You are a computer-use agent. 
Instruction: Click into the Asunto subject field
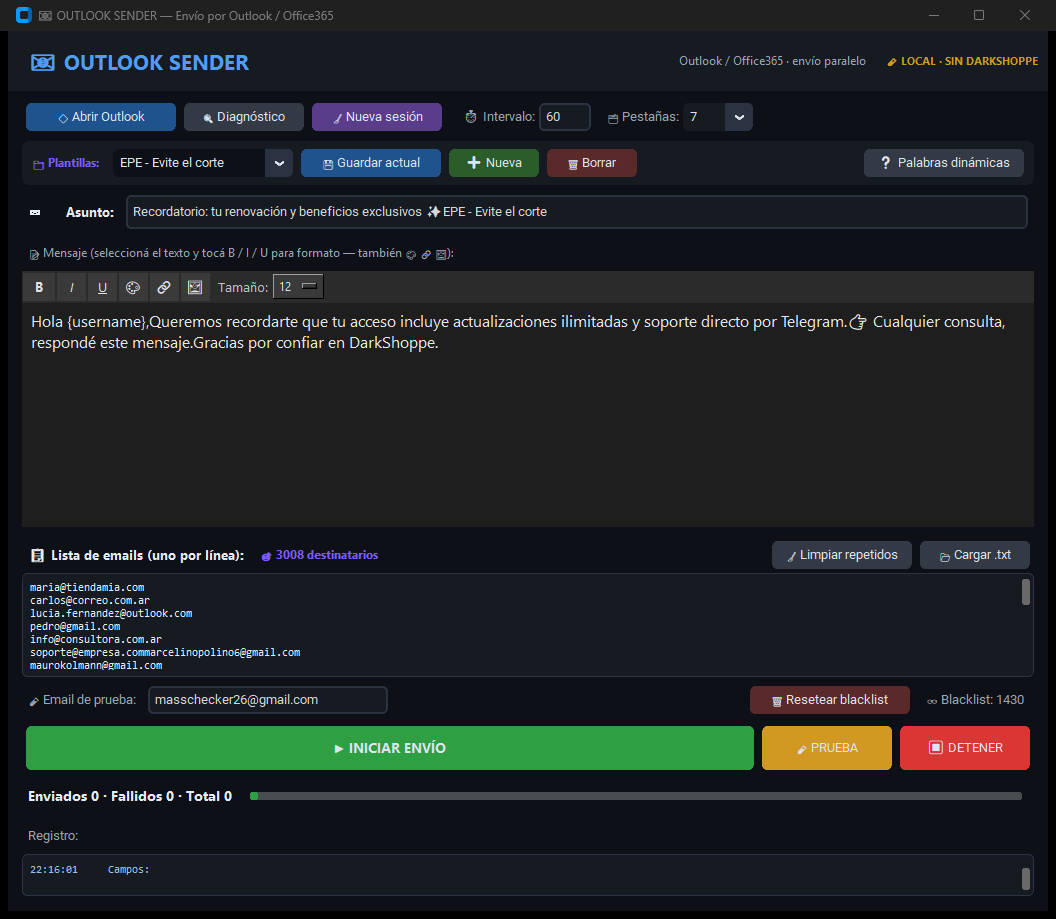(576, 212)
